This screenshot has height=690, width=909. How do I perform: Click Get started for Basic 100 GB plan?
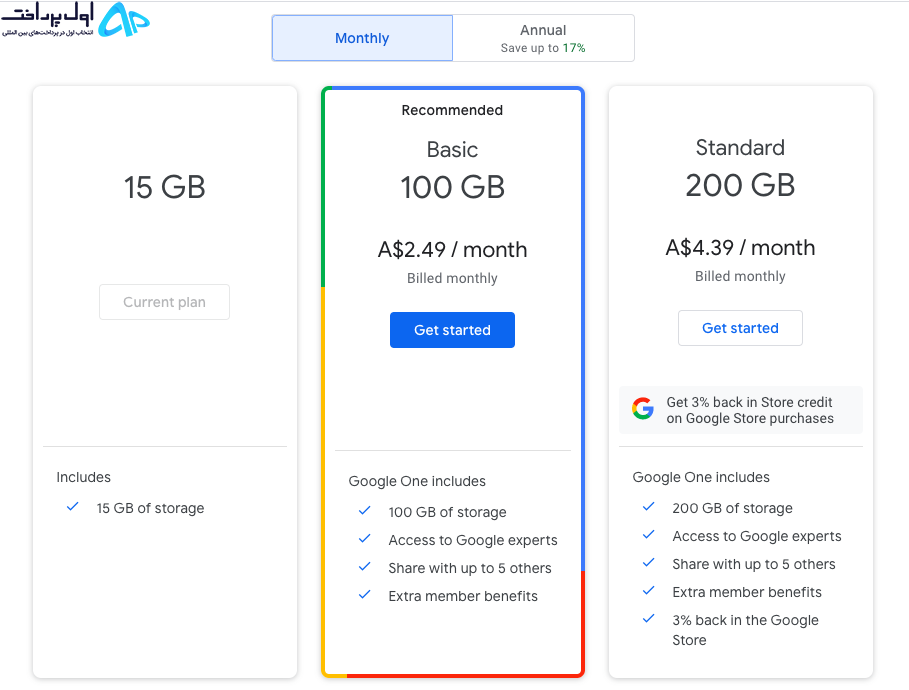(452, 330)
